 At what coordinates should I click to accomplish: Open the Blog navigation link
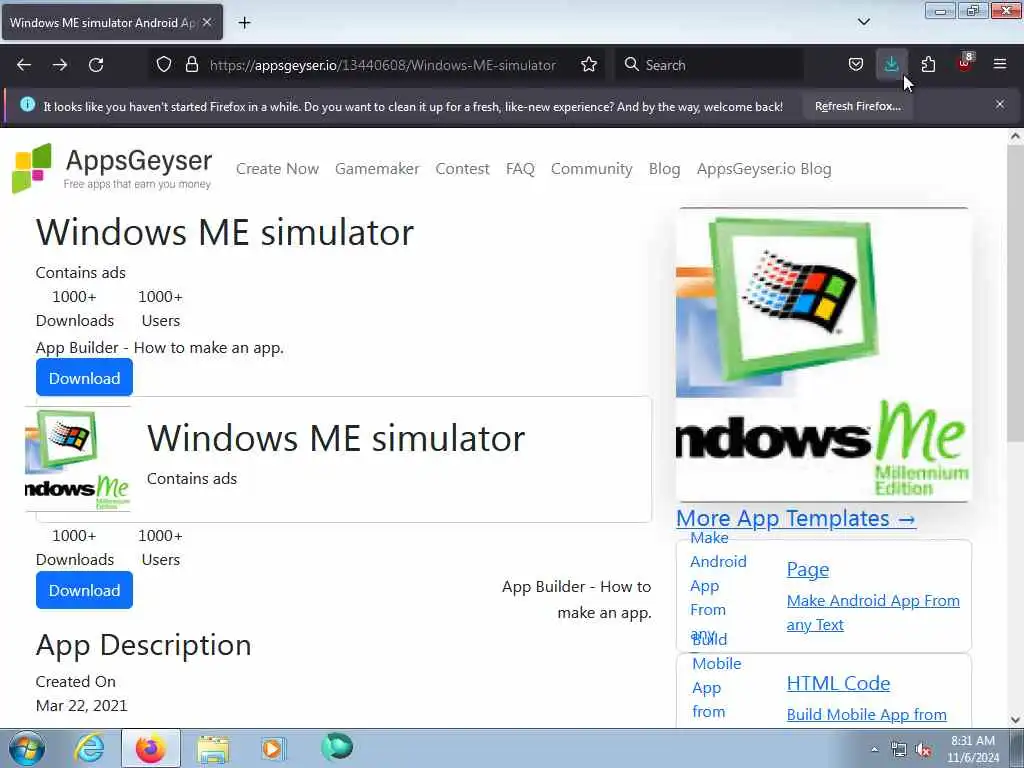[664, 168]
